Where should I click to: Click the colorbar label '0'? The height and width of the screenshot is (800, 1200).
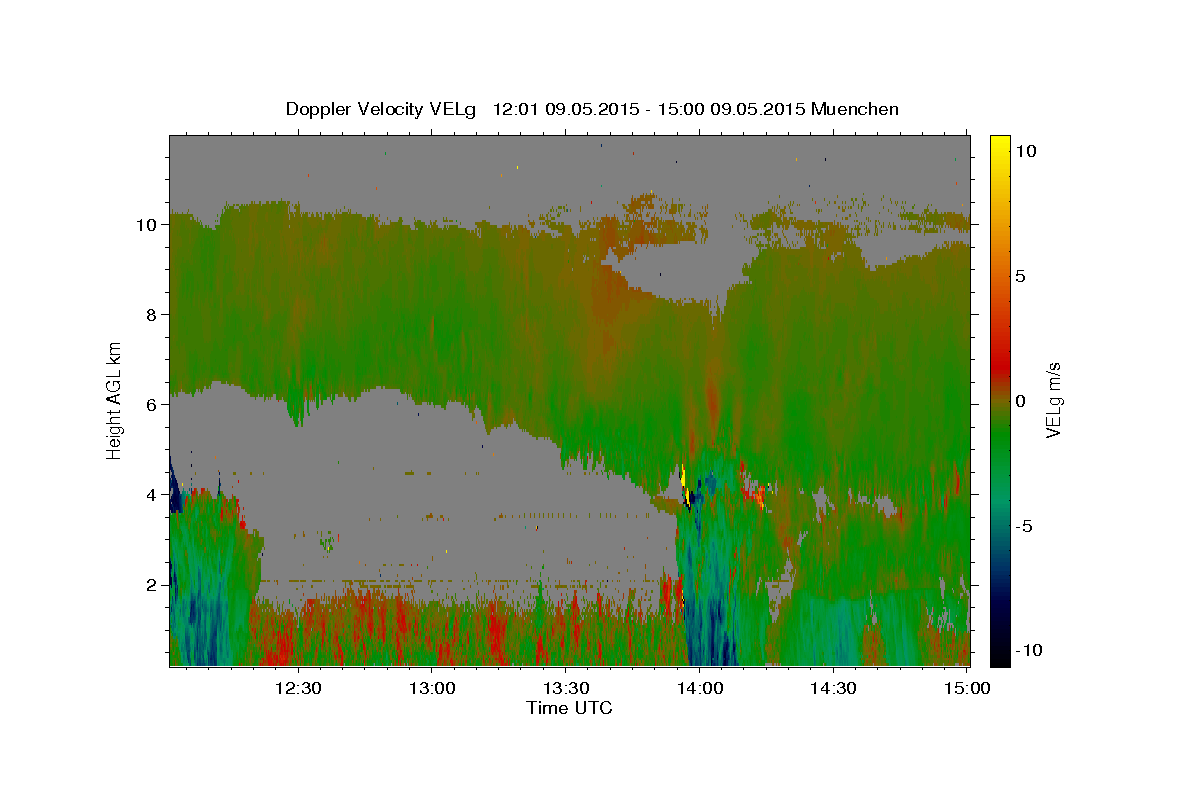(x=1021, y=400)
